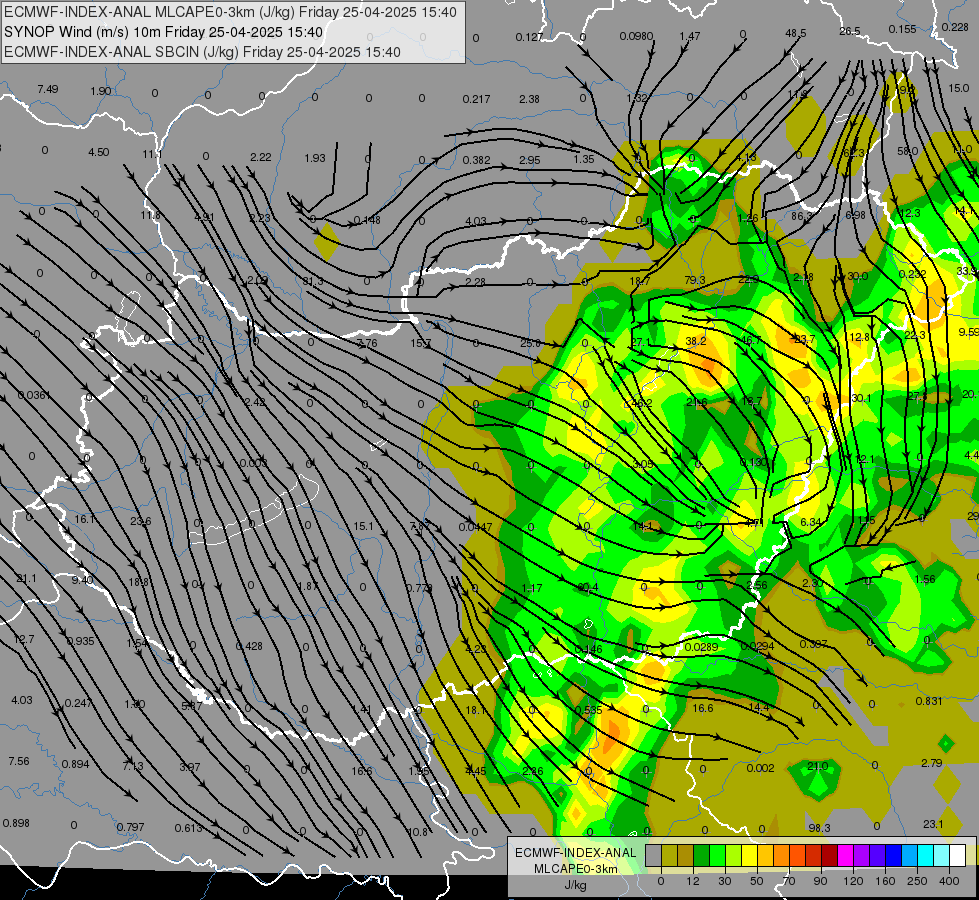Click the lime yellow-green legend swatch
979x900 pixels.
734,856
